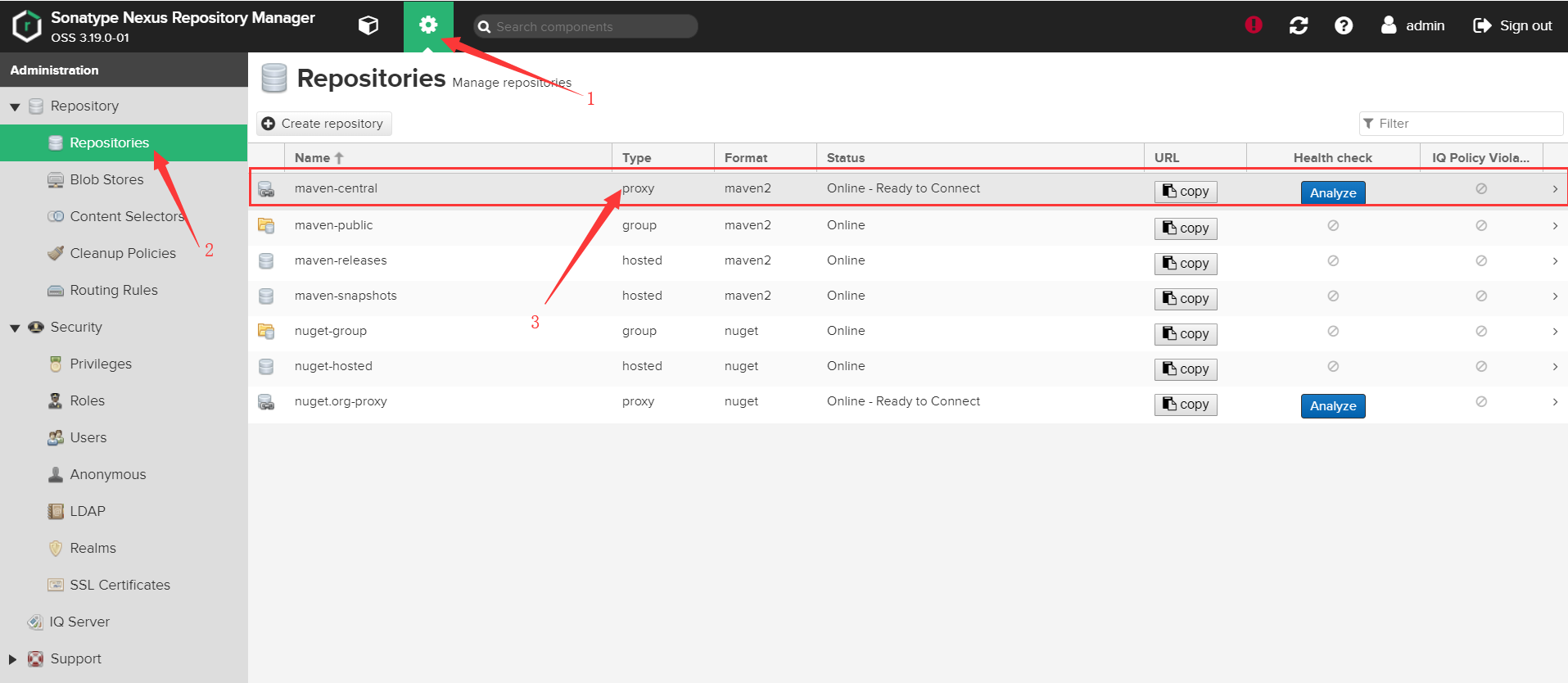Open the admin user account
1568x683 pixels.
[1413, 25]
